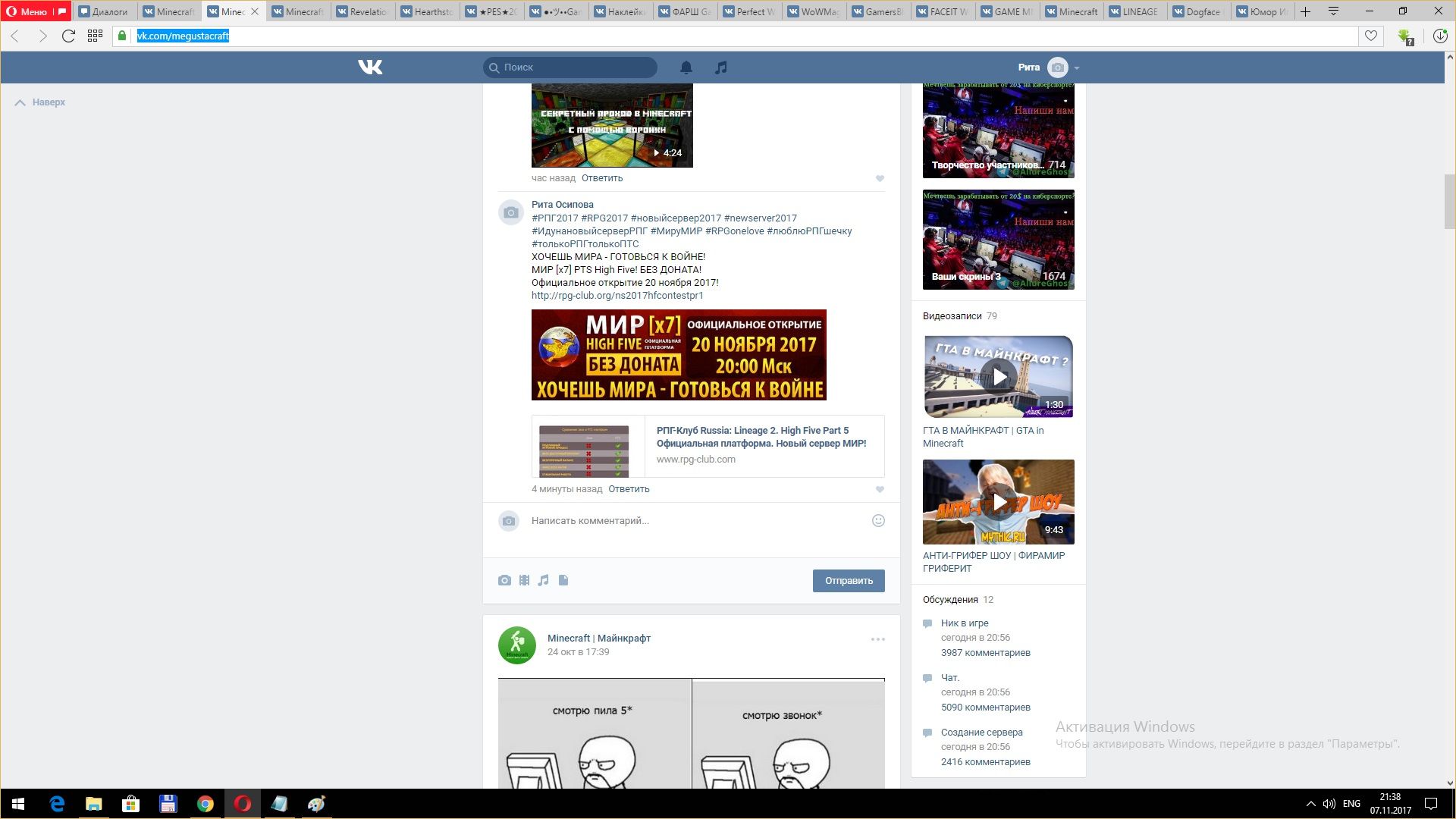Play the ГТА В МАЙНКРАФТ video

pos(999,376)
